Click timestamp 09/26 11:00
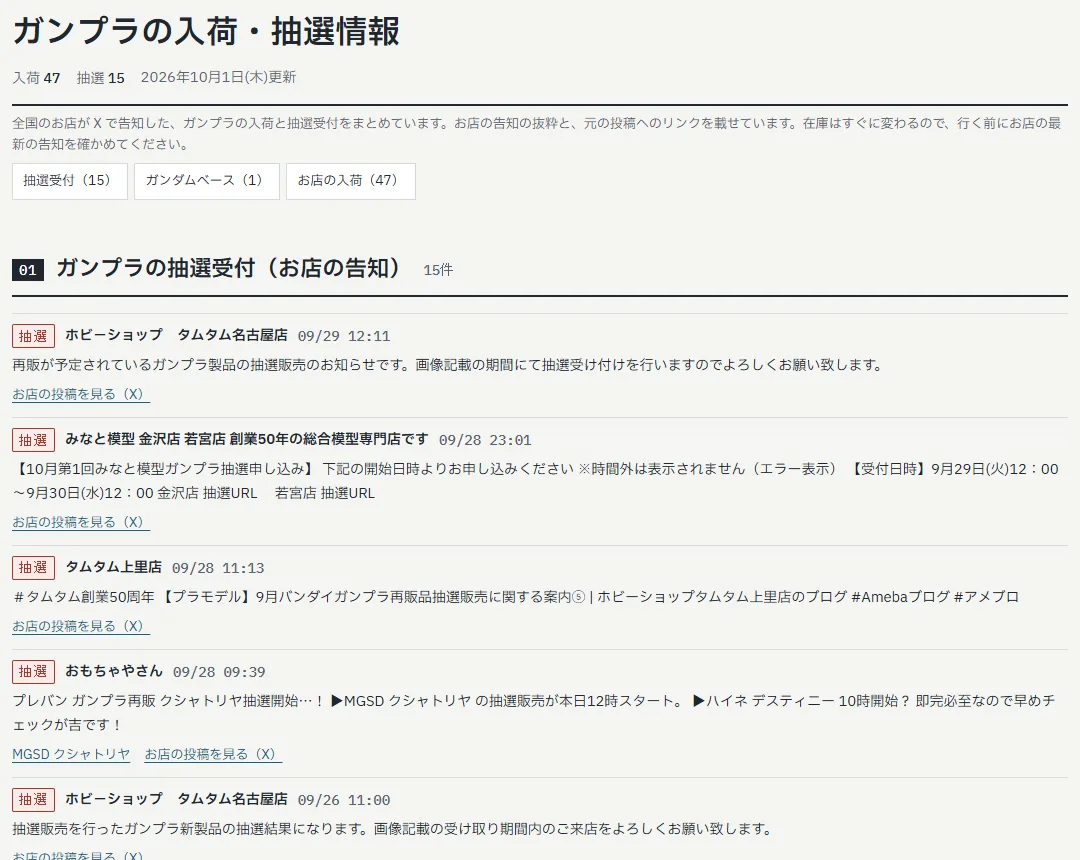 [x=344, y=800]
